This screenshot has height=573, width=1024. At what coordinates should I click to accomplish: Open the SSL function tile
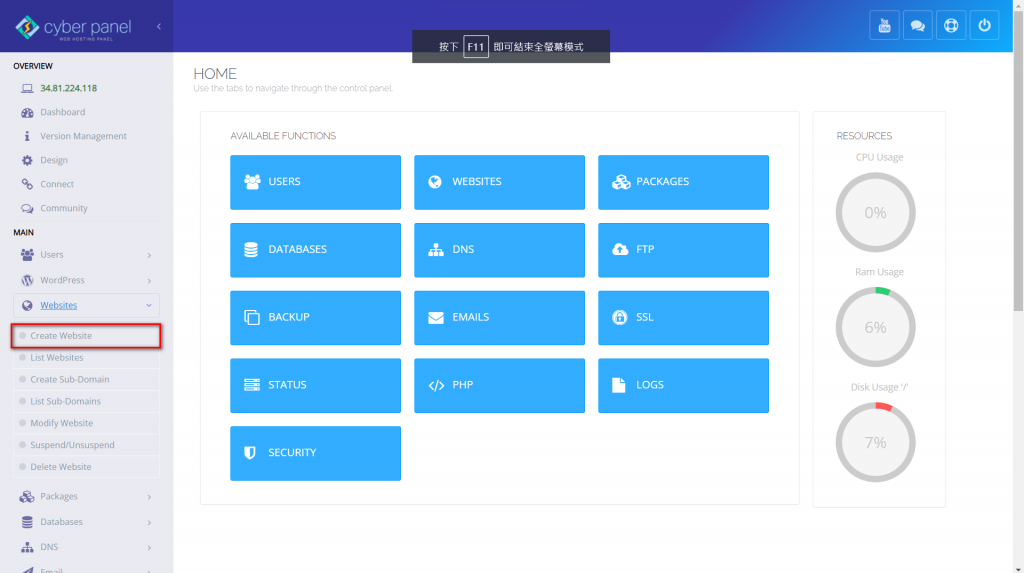[683, 318]
